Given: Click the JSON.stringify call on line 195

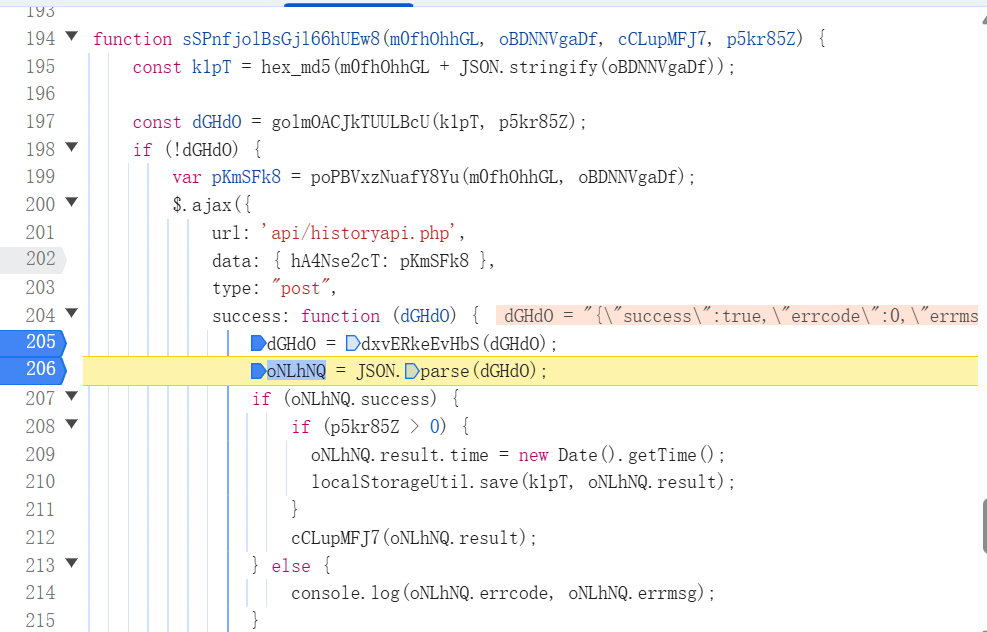Looking at the screenshot, I should click(527, 67).
